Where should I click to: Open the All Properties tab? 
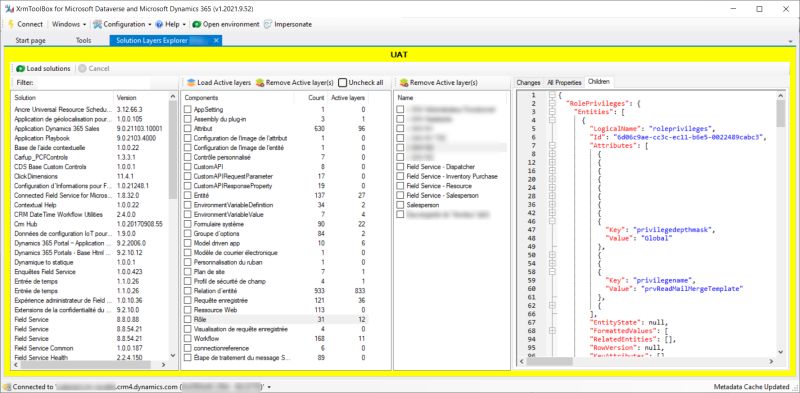point(564,82)
